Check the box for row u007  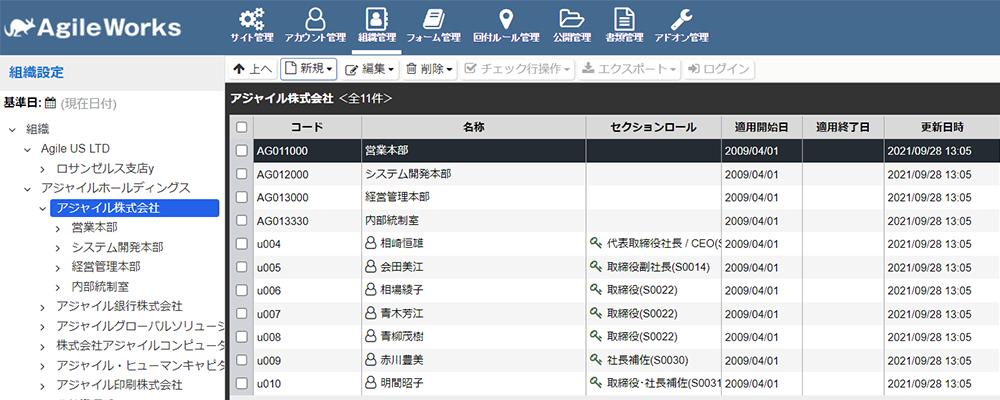tap(241, 313)
